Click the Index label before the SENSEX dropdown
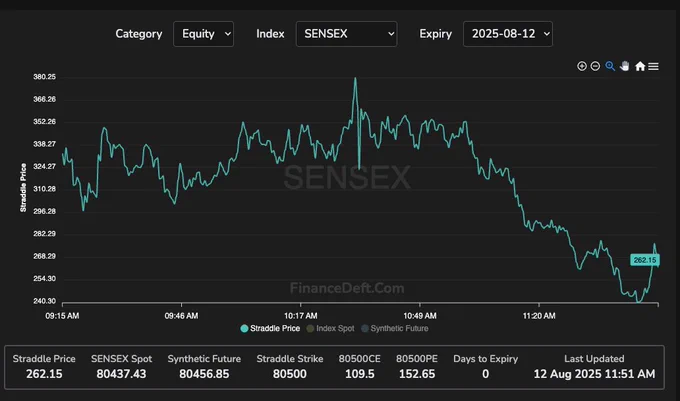 pyautogui.click(x=270, y=34)
